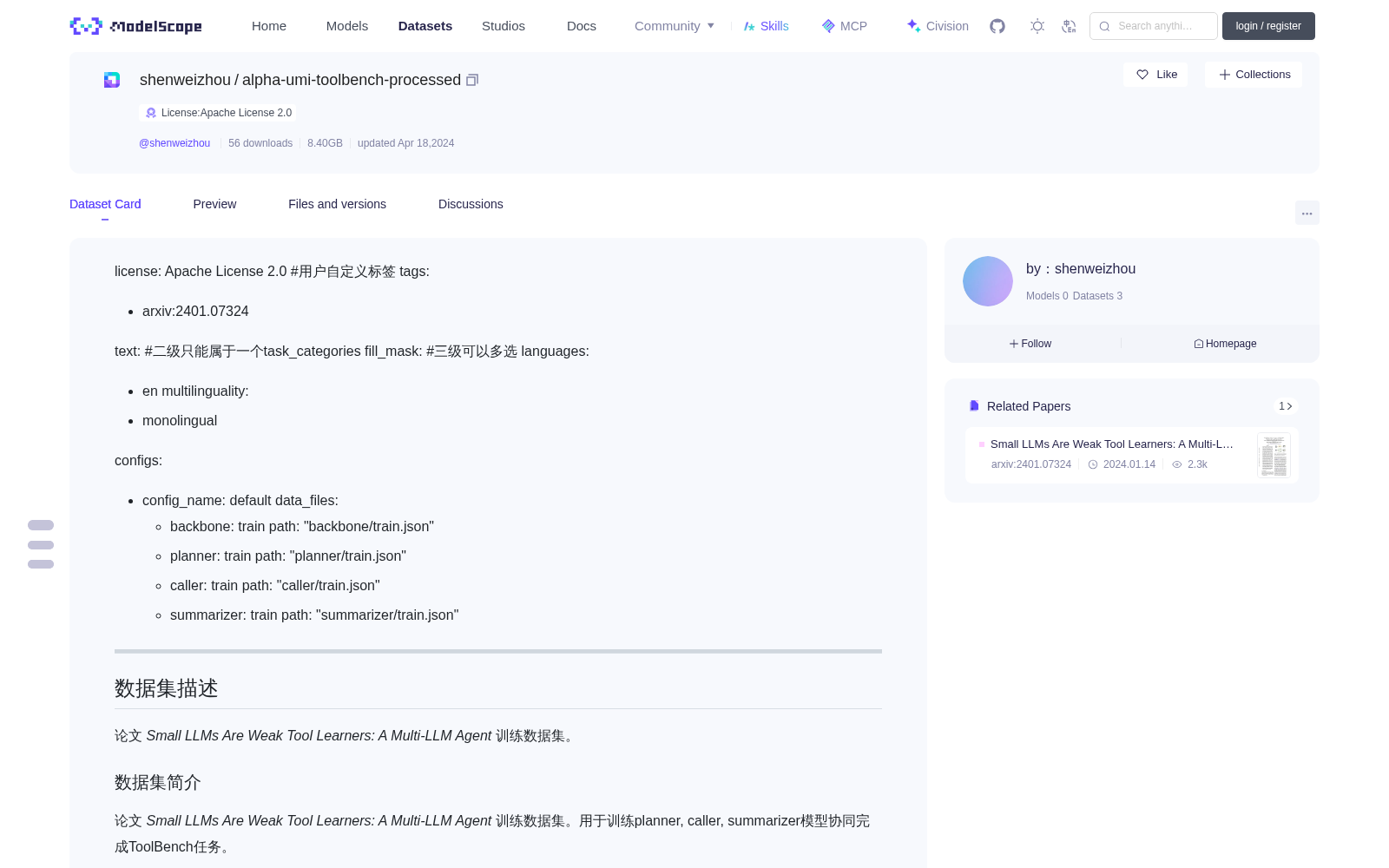Viewport: 1389px width, 868px height.
Task: Open the GitHub icon link
Action: [997, 26]
